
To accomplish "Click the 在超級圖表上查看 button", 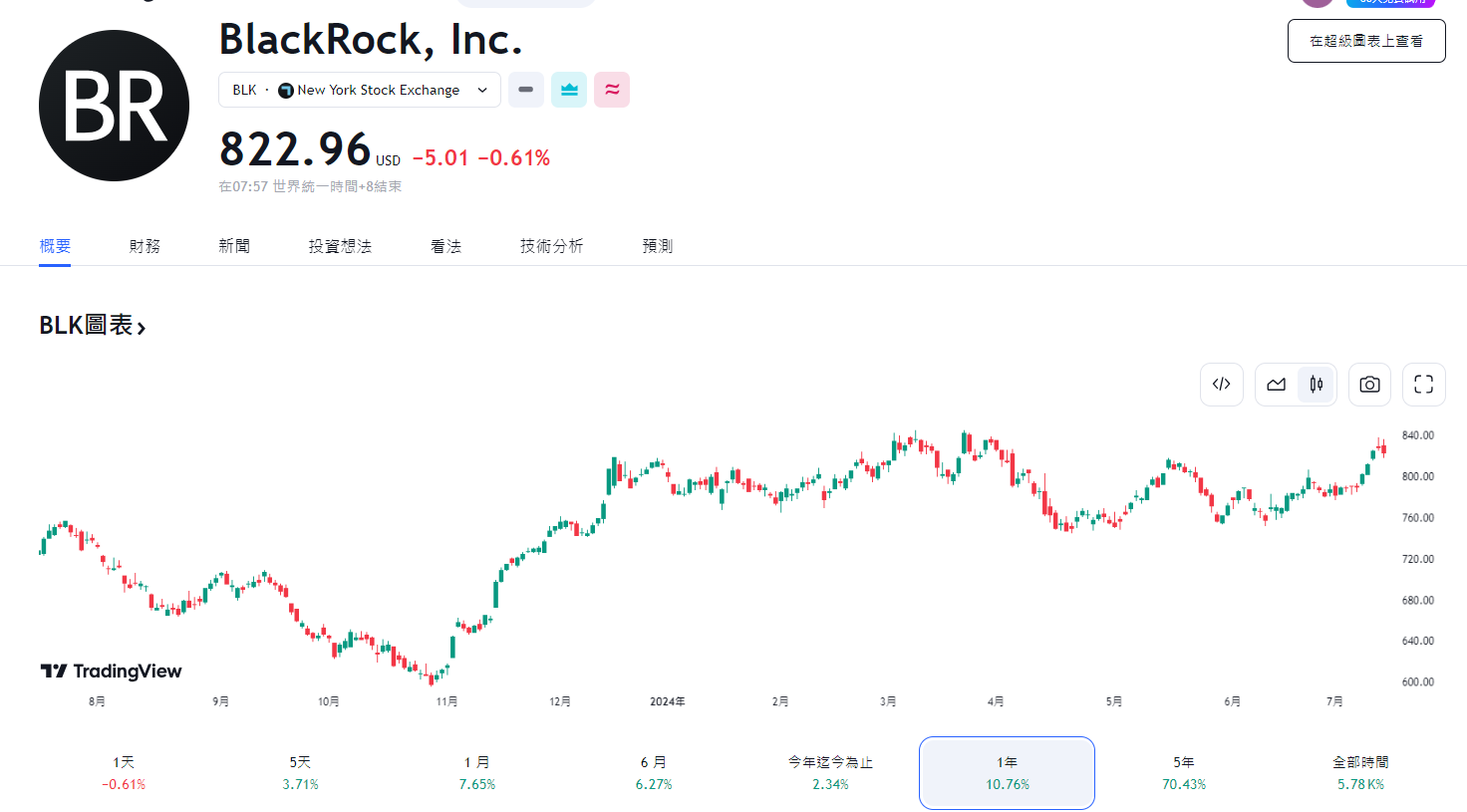I will 1366,41.
